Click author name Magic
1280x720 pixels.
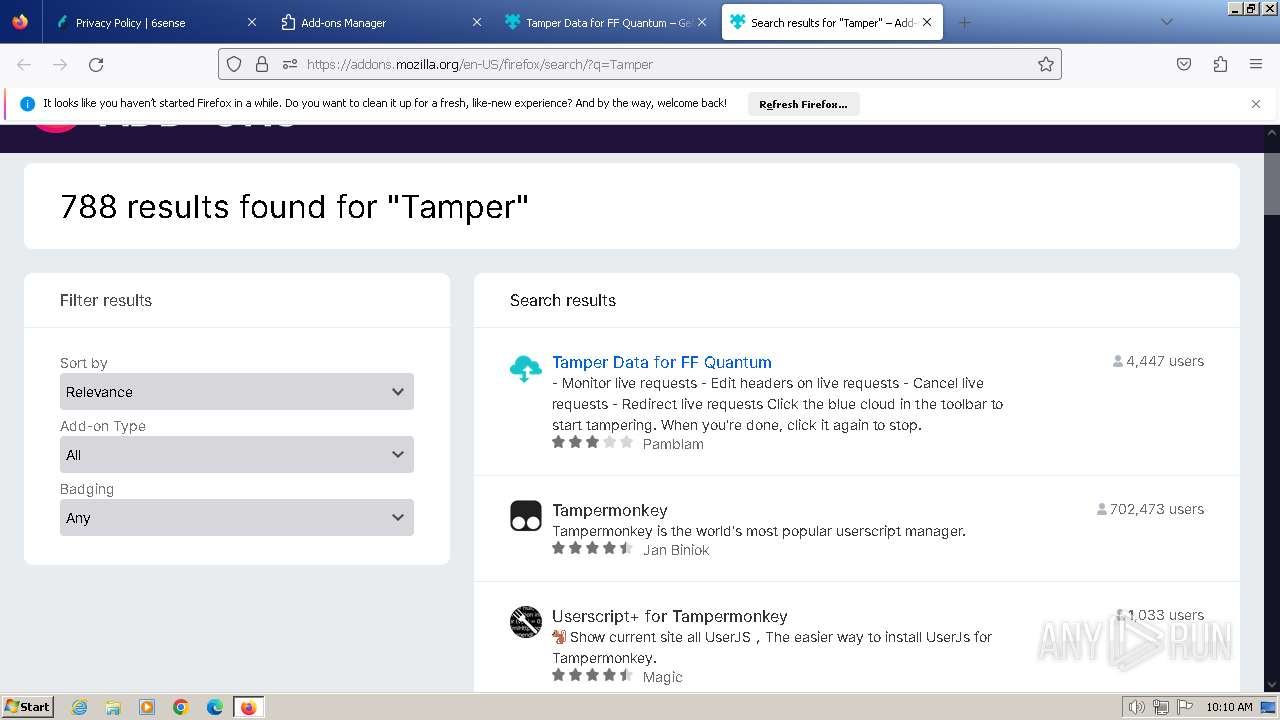tap(663, 677)
